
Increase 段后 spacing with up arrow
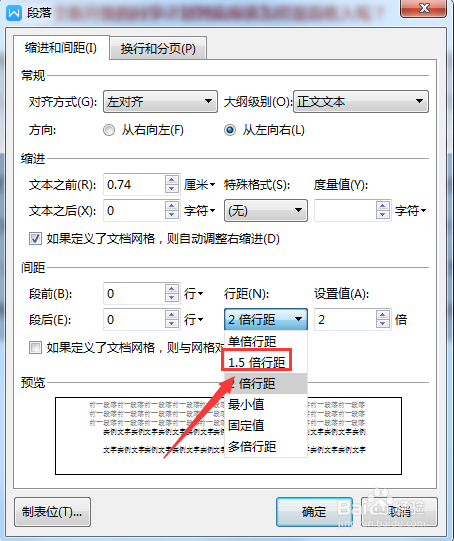click(172, 315)
